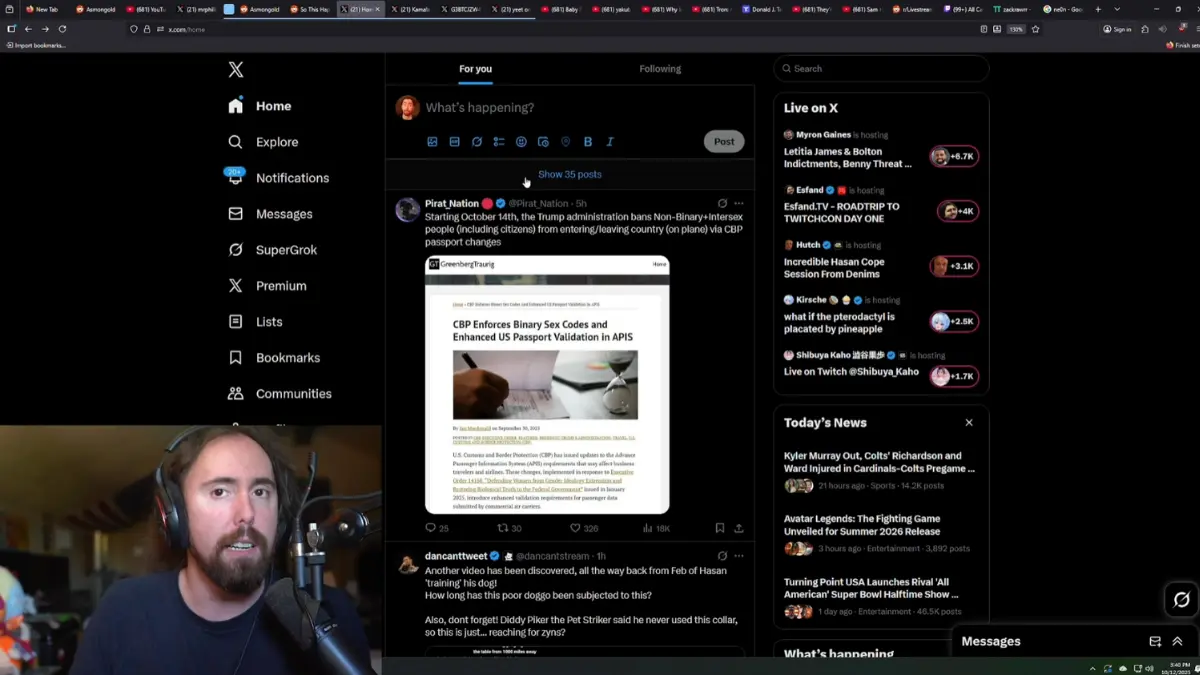The image size is (1200, 675).
Task: Click Grok icon on dancantweet post
Action: click(722, 556)
